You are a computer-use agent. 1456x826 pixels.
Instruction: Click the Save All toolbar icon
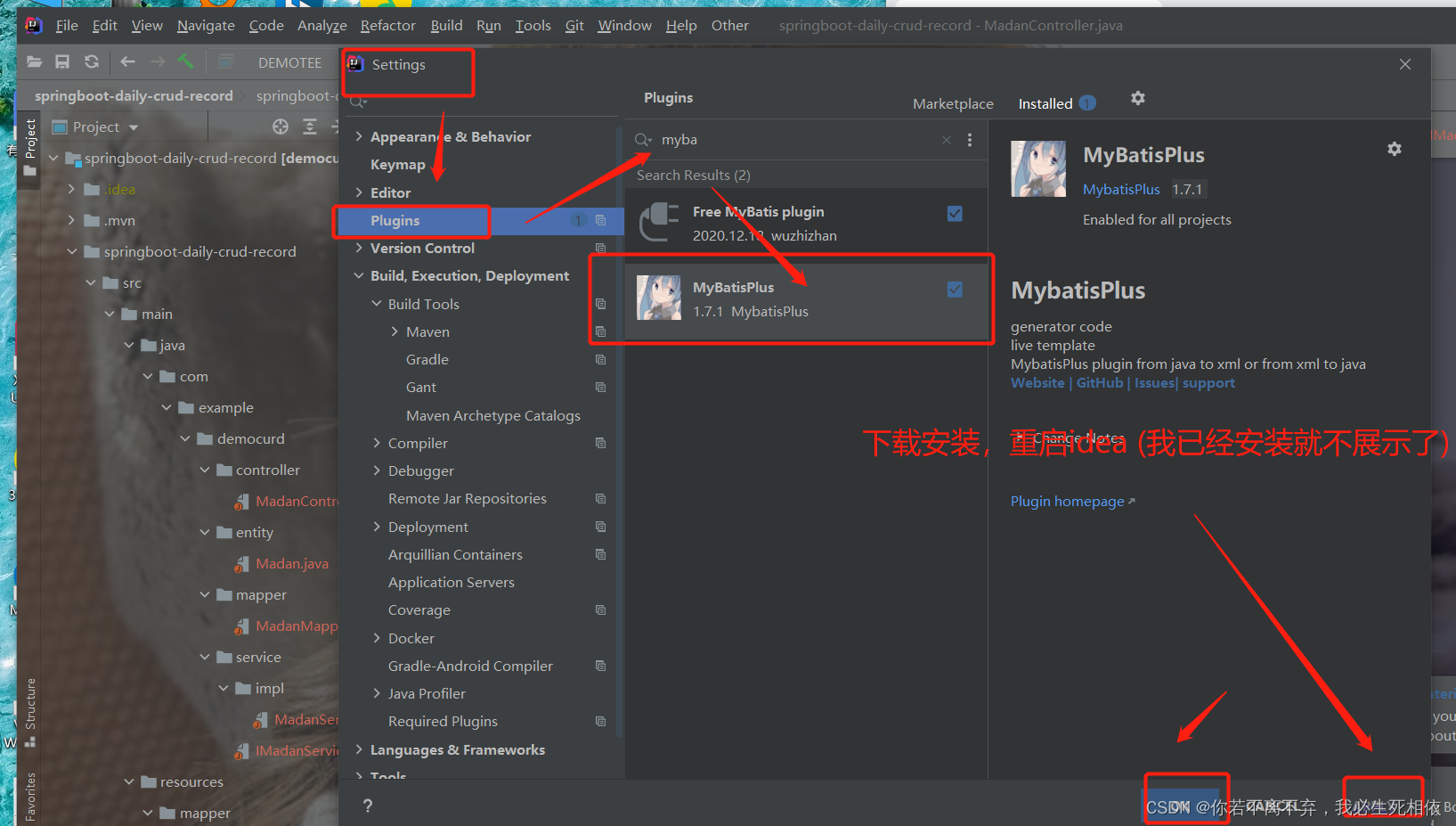(x=62, y=61)
